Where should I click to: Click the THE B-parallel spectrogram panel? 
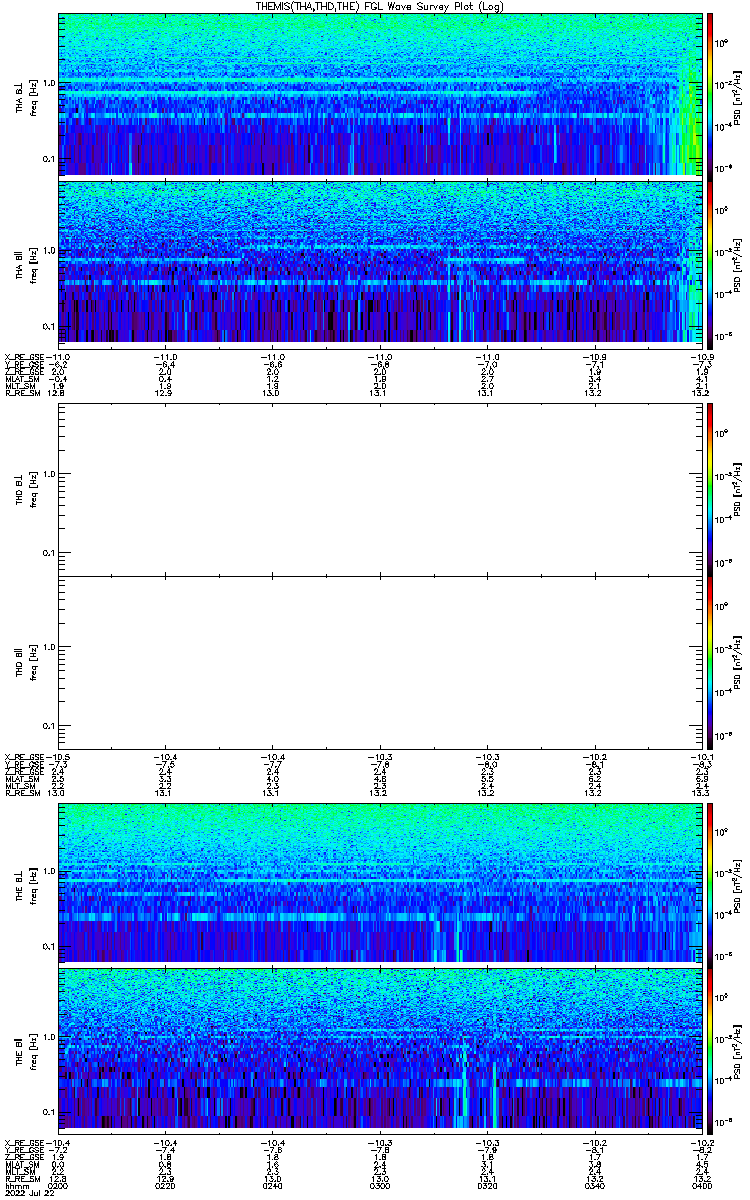point(379,1049)
